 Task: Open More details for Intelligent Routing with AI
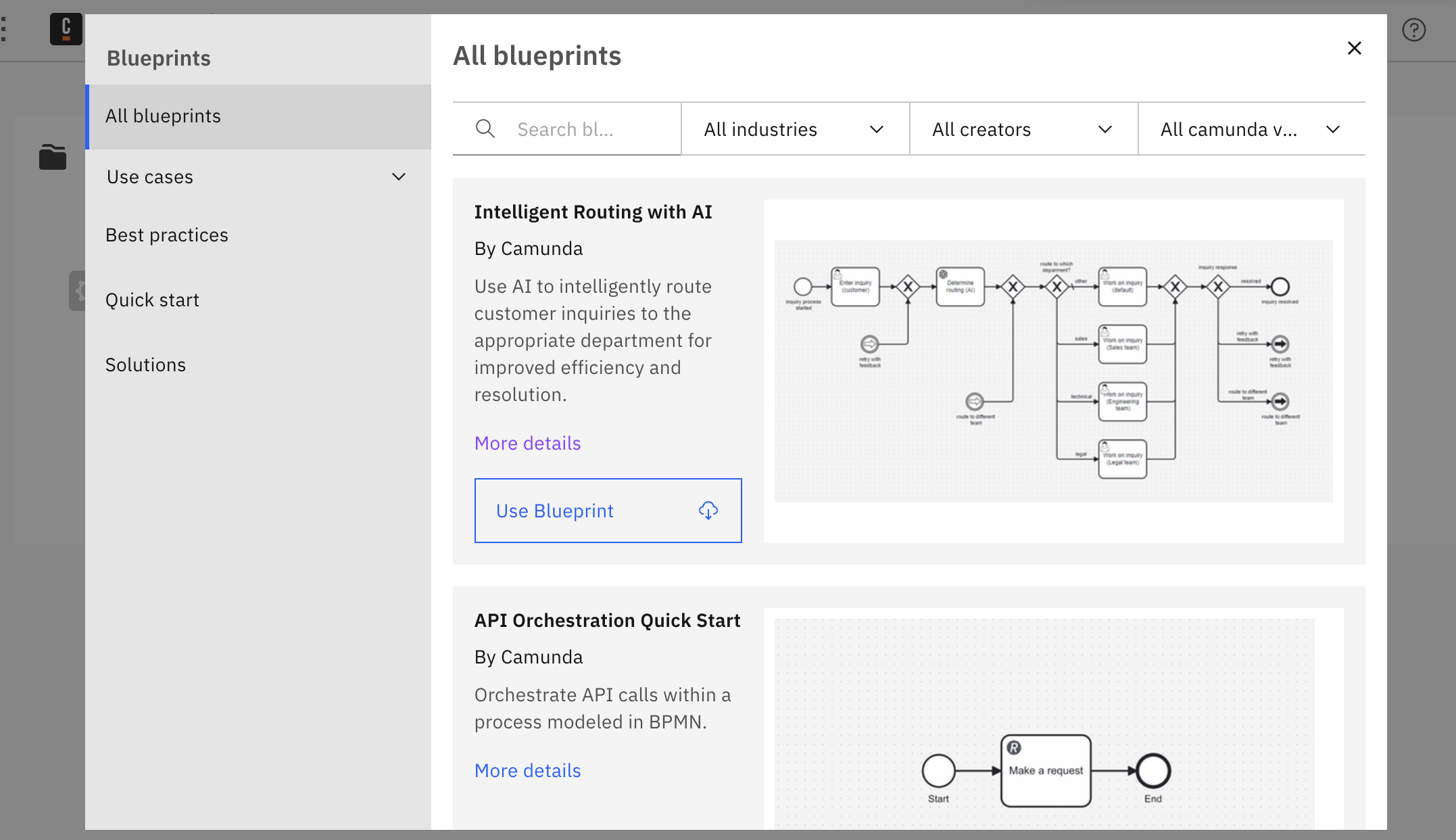[x=527, y=443]
